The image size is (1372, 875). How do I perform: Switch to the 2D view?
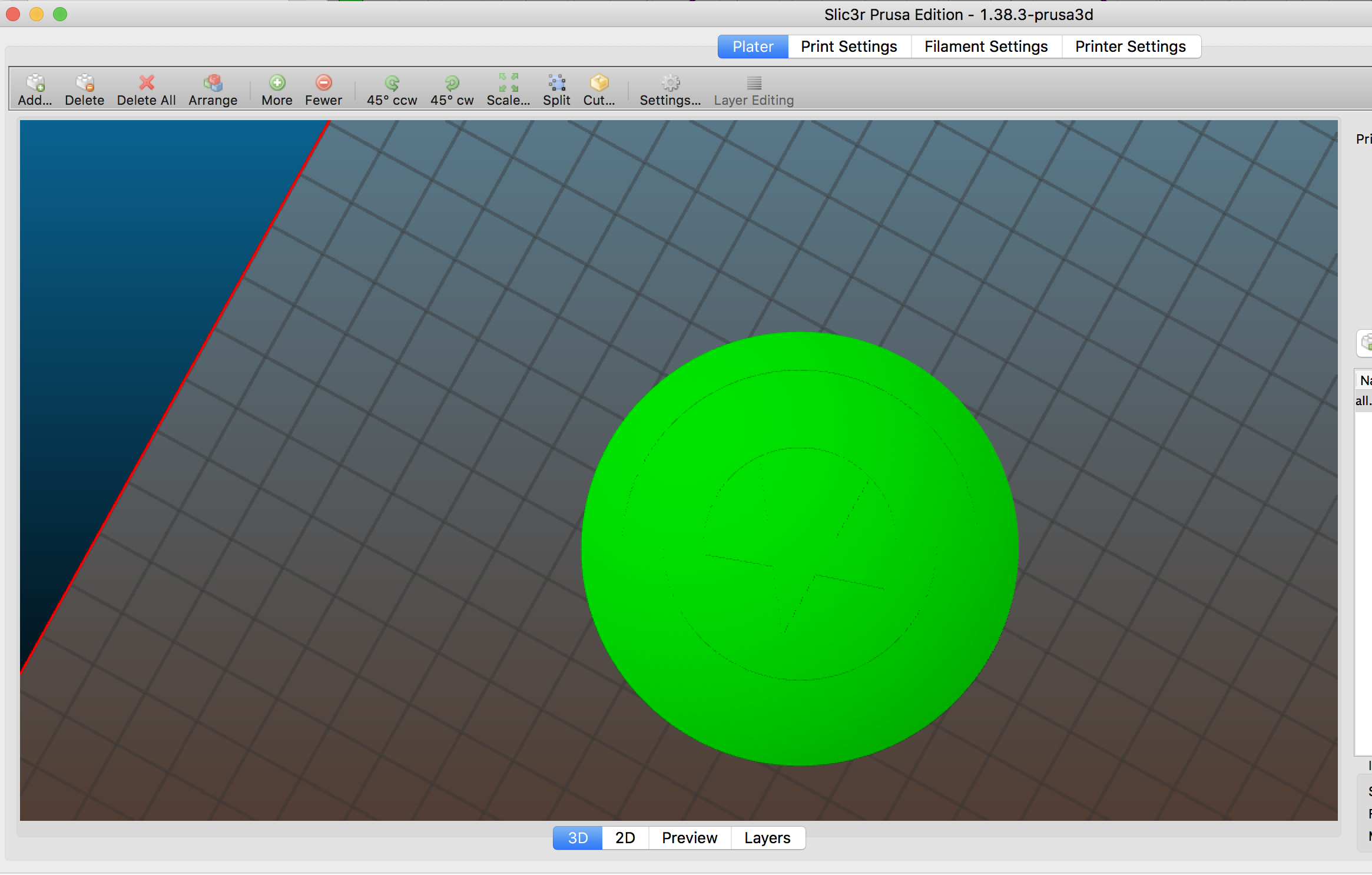click(x=625, y=837)
